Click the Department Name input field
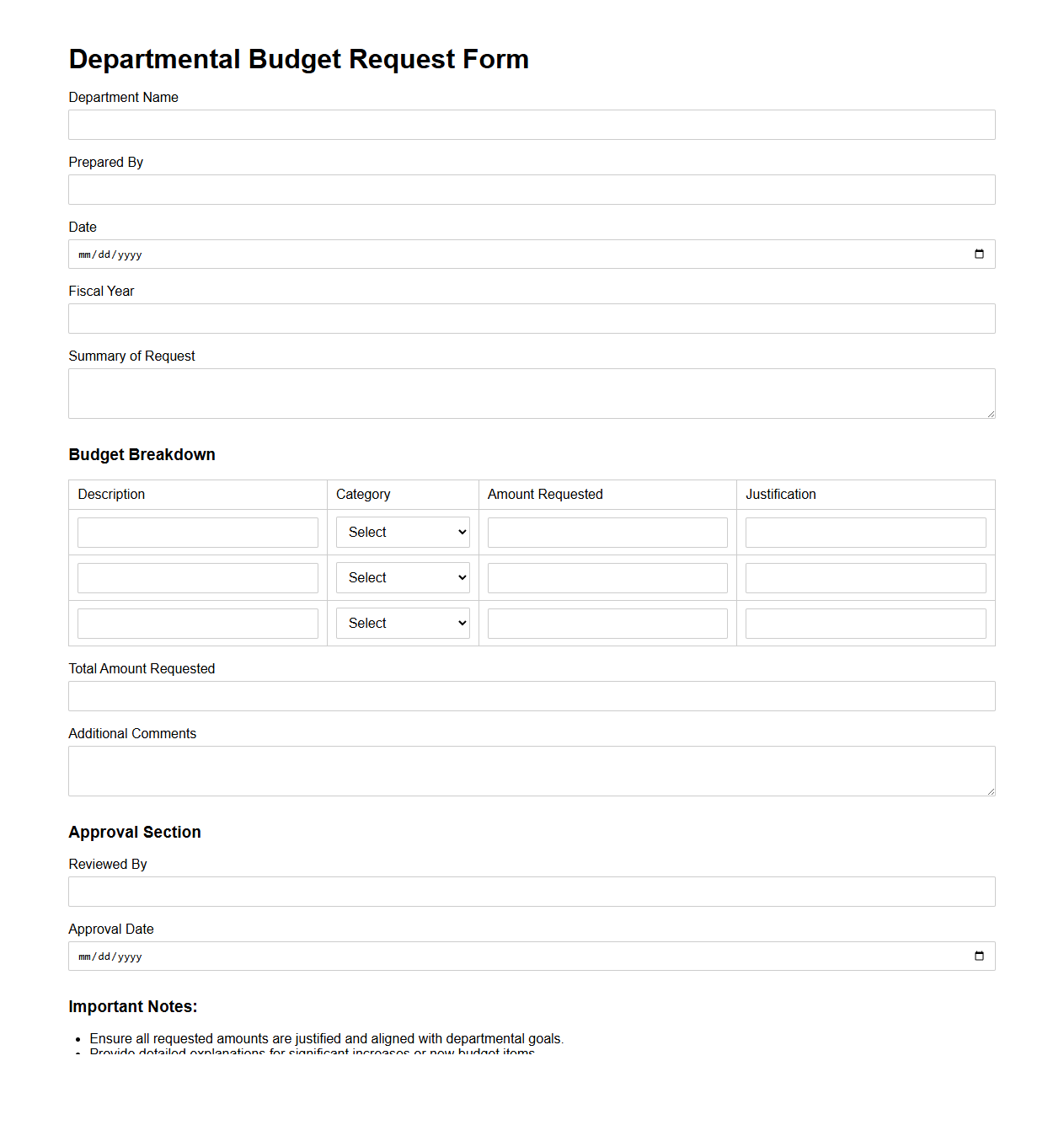The image size is (1064, 1136). point(532,125)
